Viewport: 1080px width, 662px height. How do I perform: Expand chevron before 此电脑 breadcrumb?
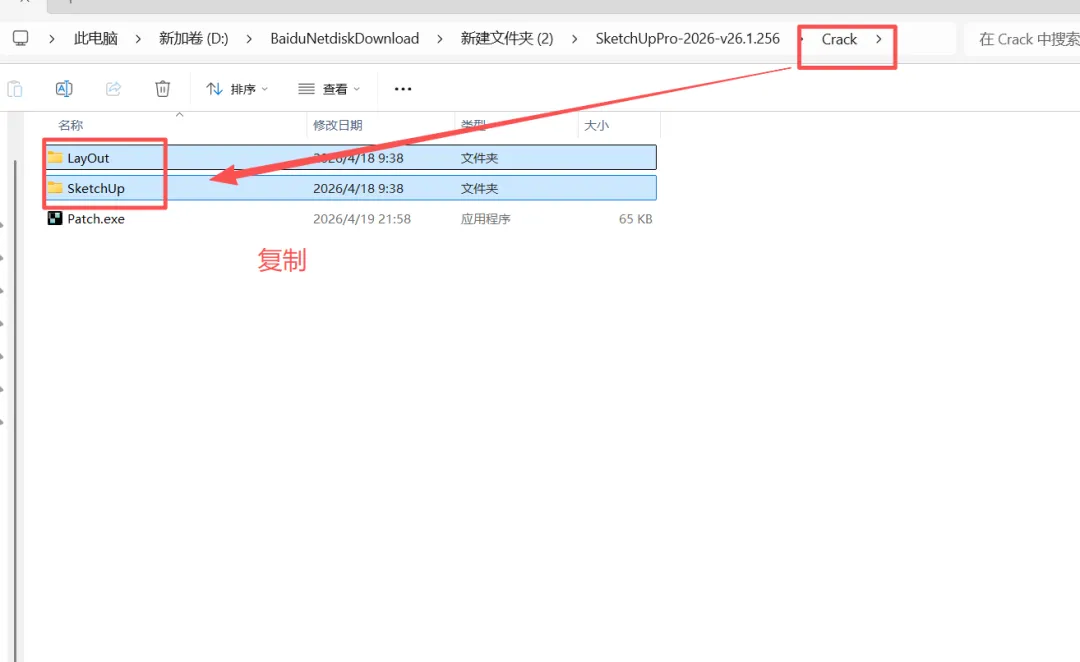(52, 39)
